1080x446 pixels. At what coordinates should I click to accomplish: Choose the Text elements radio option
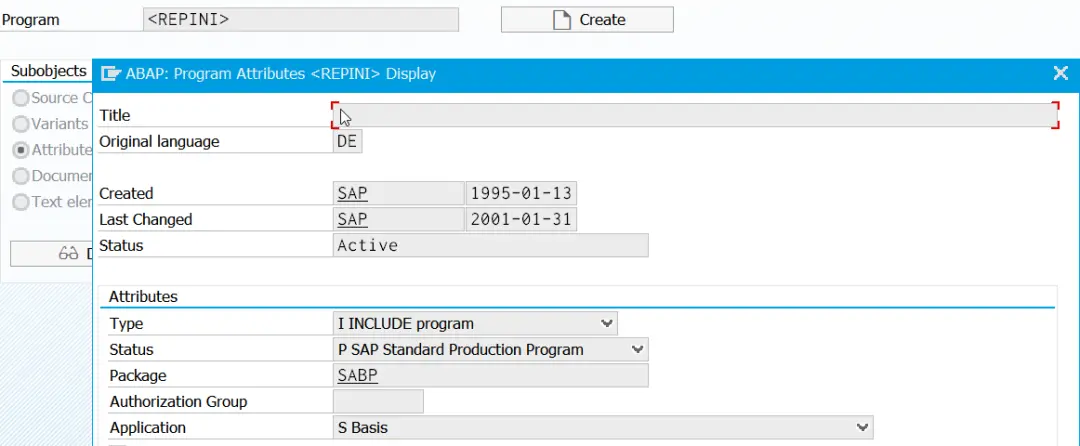pyautogui.click(x=20, y=202)
